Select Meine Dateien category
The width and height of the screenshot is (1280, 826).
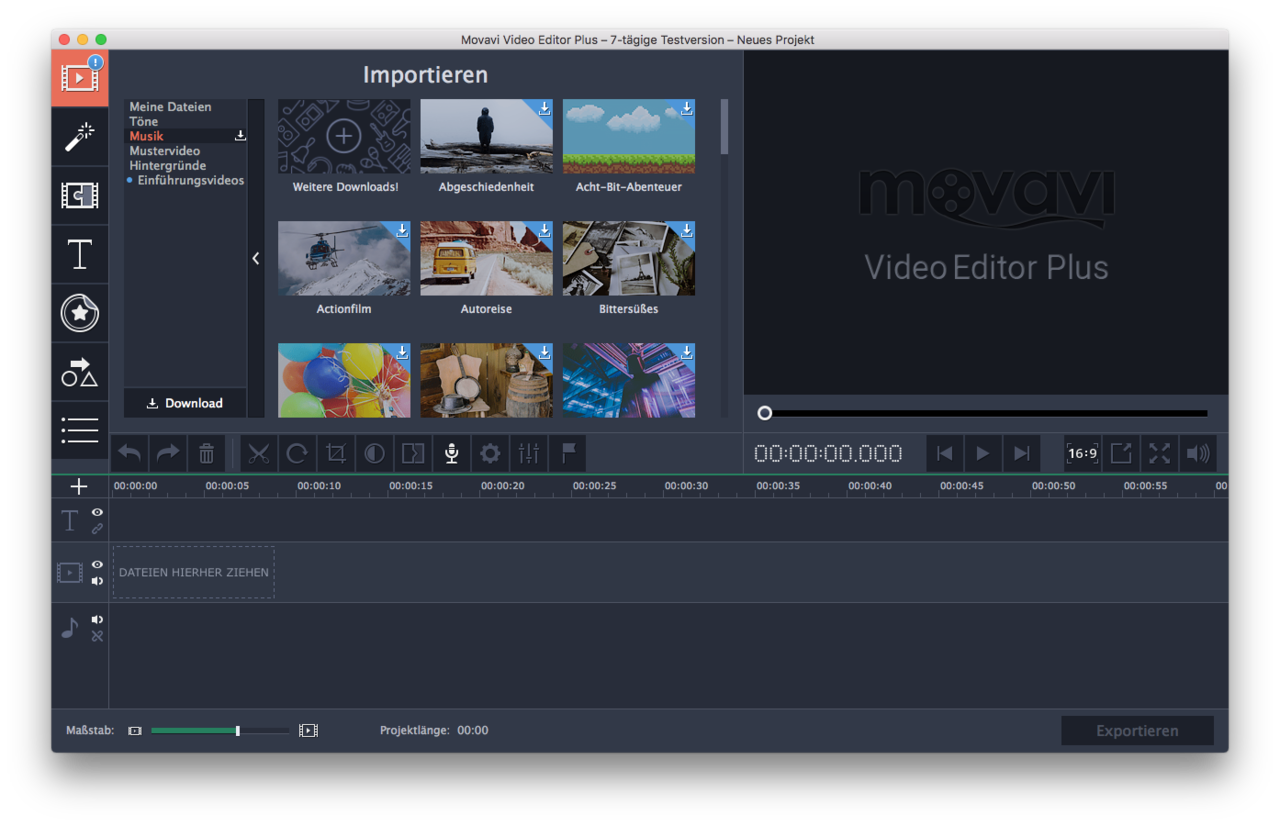170,107
